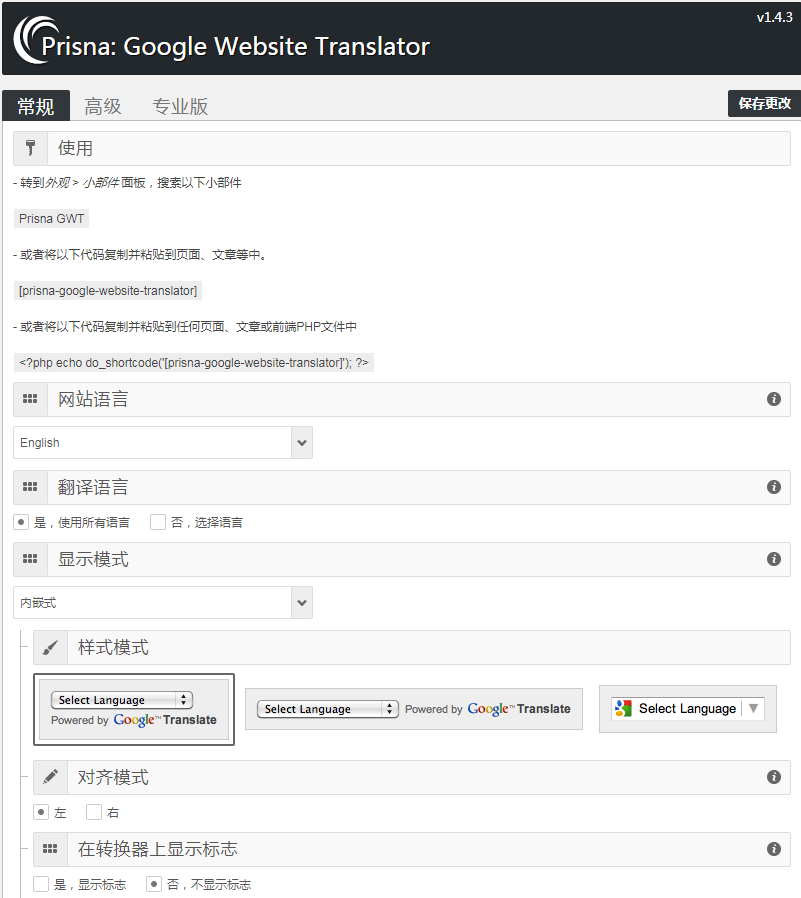
Task: Select radio 是，使用所有语言
Action: 21,522
